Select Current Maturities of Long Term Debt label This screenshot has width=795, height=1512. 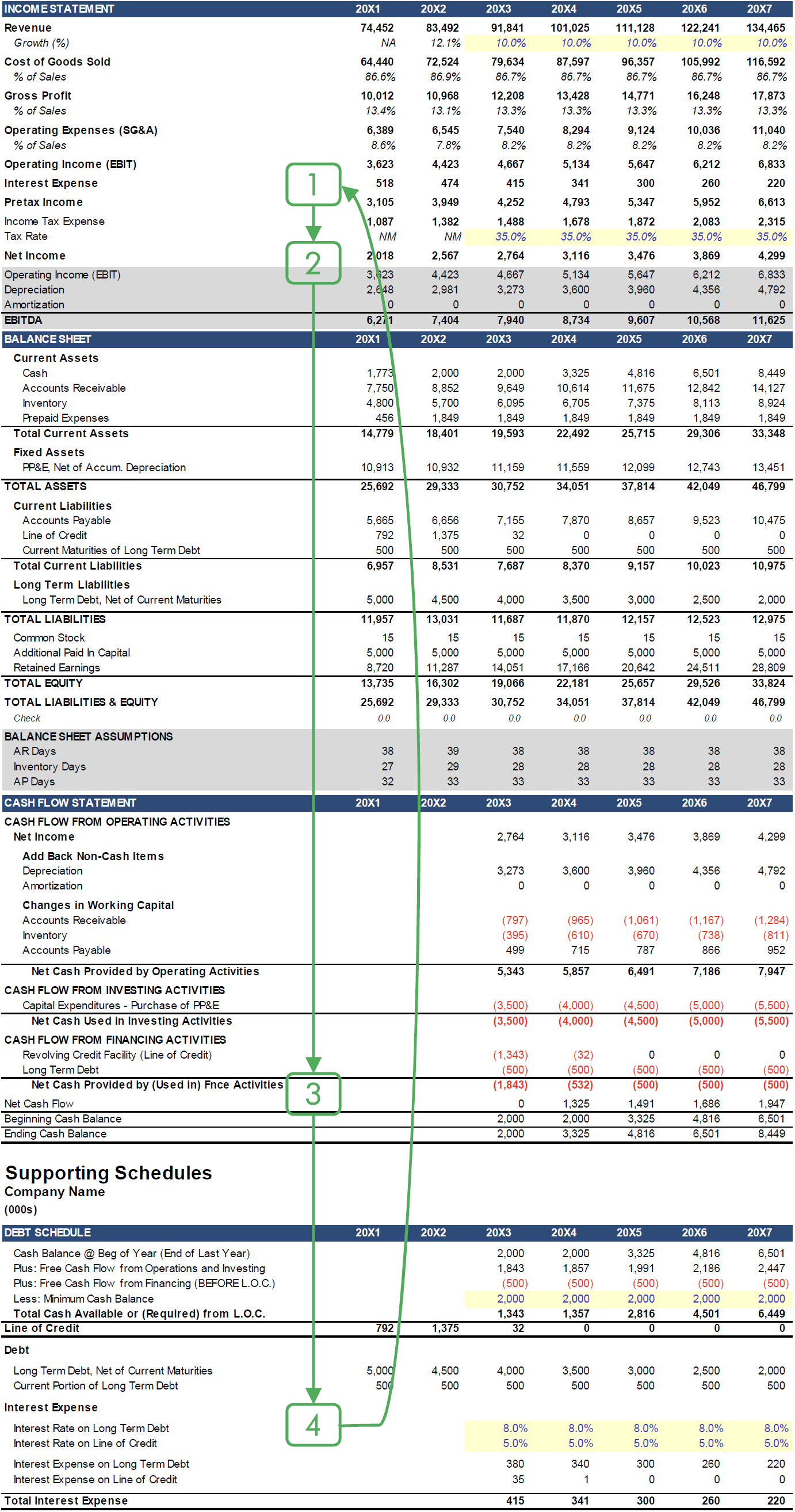click(x=111, y=550)
